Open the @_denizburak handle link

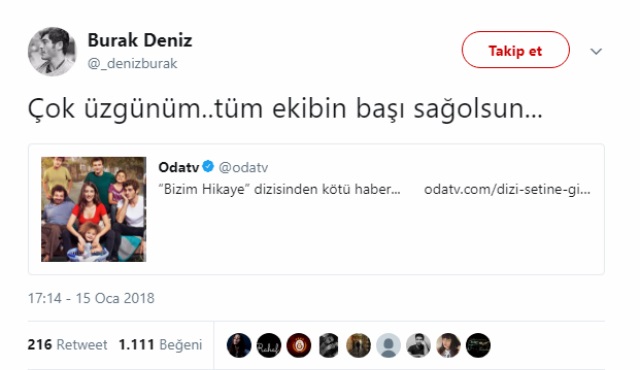[132, 63]
